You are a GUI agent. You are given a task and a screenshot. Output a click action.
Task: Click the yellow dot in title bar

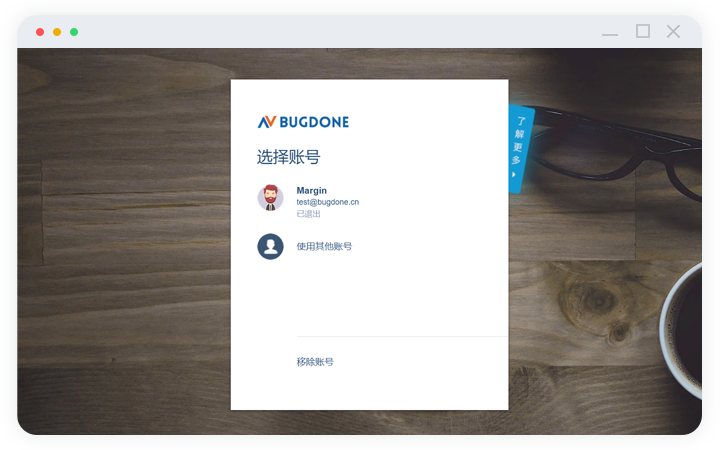57,32
